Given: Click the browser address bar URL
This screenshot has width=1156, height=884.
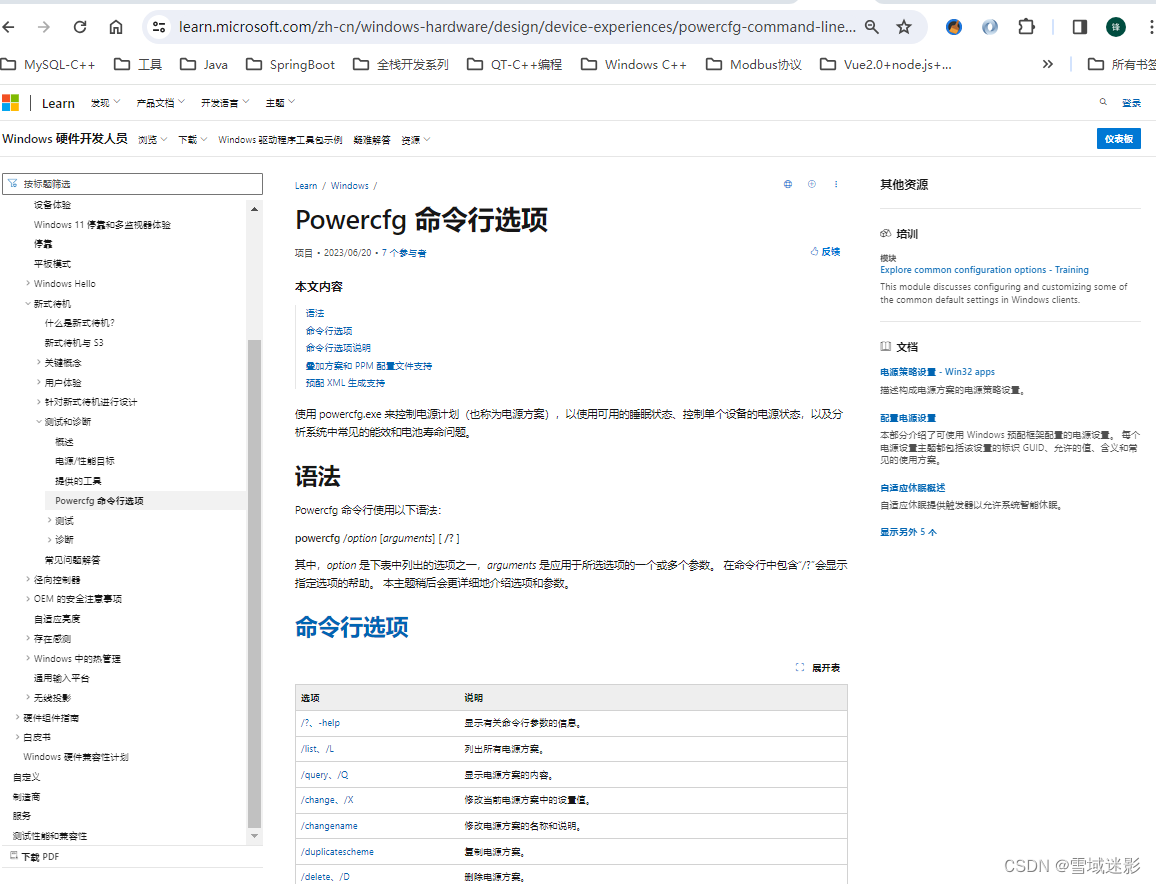Looking at the screenshot, I should [x=517, y=27].
